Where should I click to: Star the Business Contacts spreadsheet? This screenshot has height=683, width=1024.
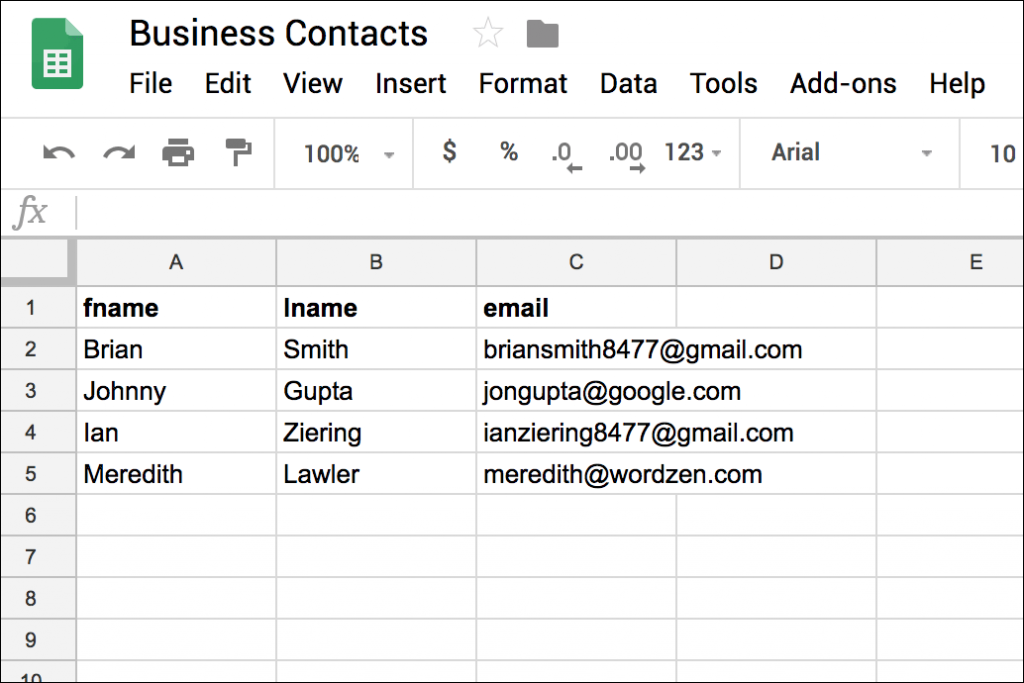487,33
